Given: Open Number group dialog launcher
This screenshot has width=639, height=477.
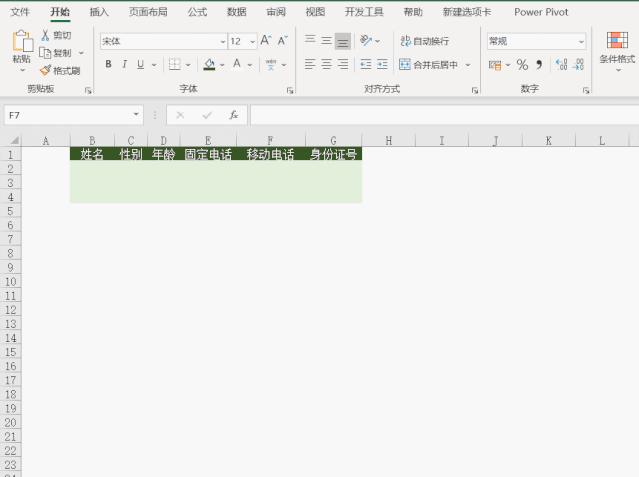Looking at the screenshot, I should pyautogui.click(x=586, y=91).
